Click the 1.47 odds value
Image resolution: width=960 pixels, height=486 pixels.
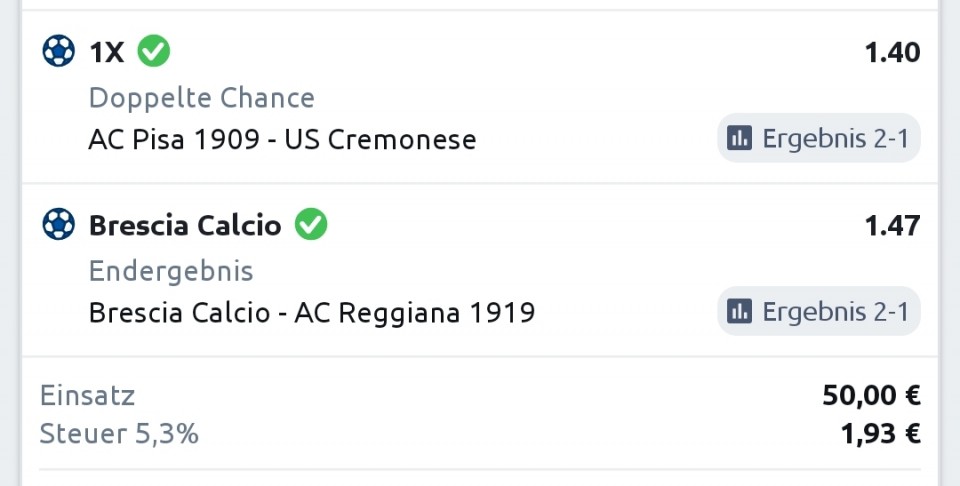point(892,226)
